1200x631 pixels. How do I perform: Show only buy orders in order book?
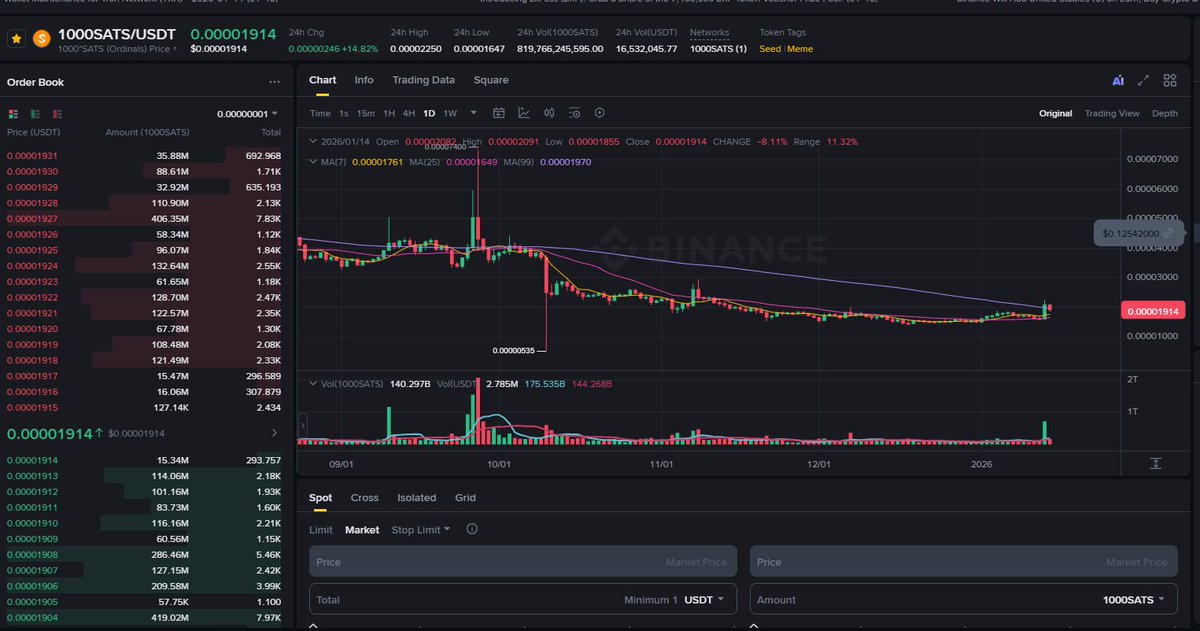[x=35, y=114]
